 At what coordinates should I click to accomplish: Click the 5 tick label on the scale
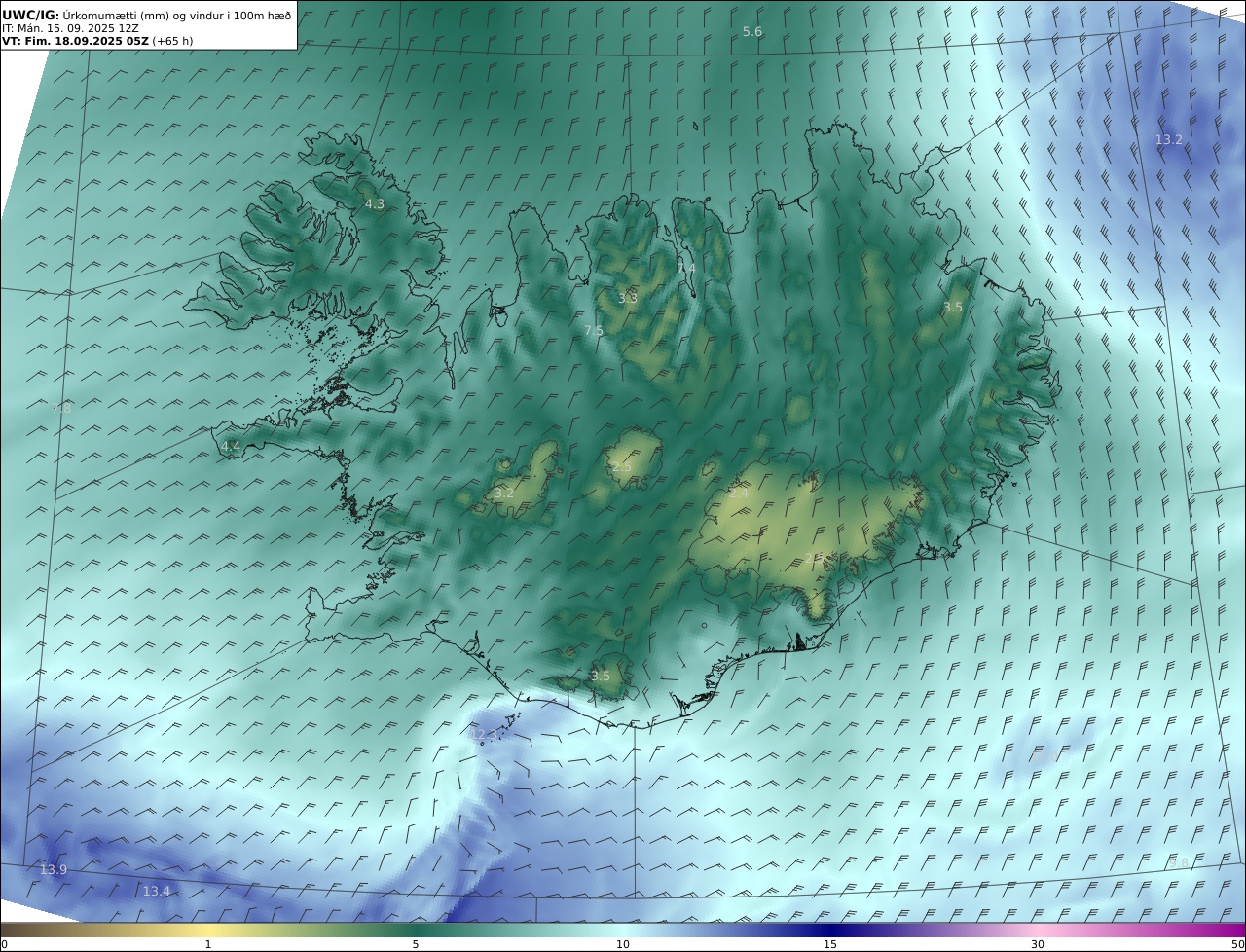pyautogui.click(x=416, y=944)
